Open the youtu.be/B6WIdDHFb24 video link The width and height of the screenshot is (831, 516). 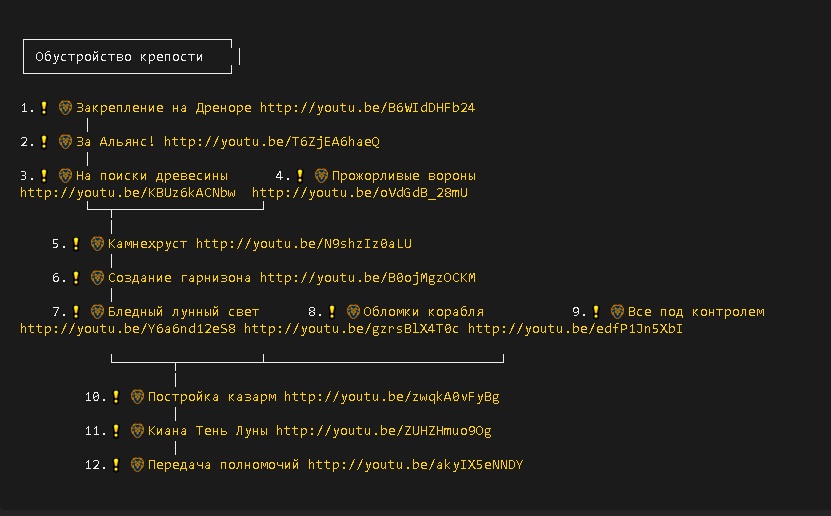point(367,108)
